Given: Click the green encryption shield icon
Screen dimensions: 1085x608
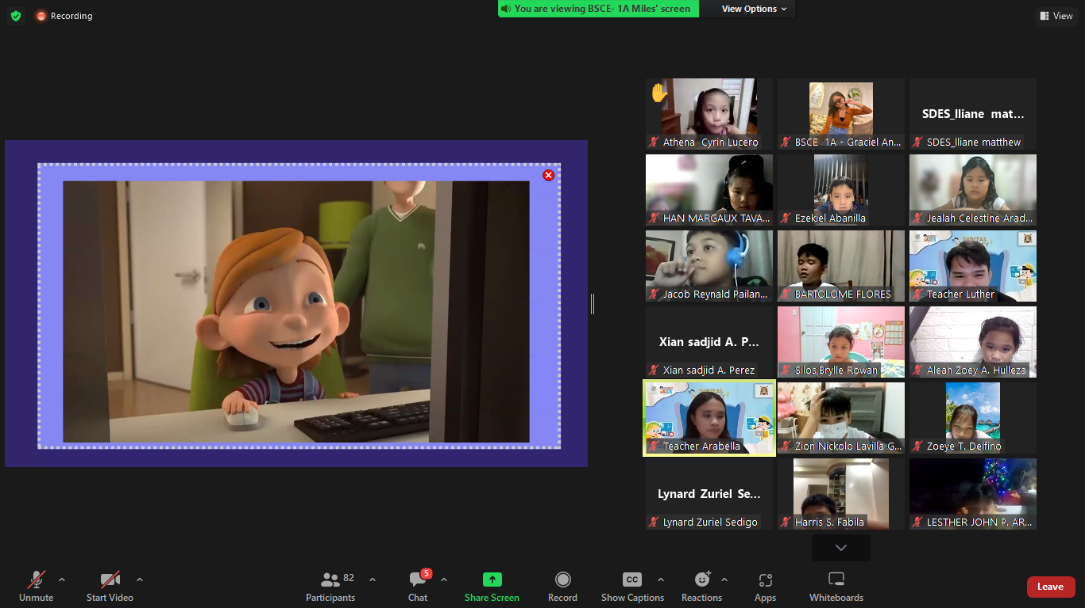Looking at the screenshot, I should pyautogui.click(x=16, y=15).
